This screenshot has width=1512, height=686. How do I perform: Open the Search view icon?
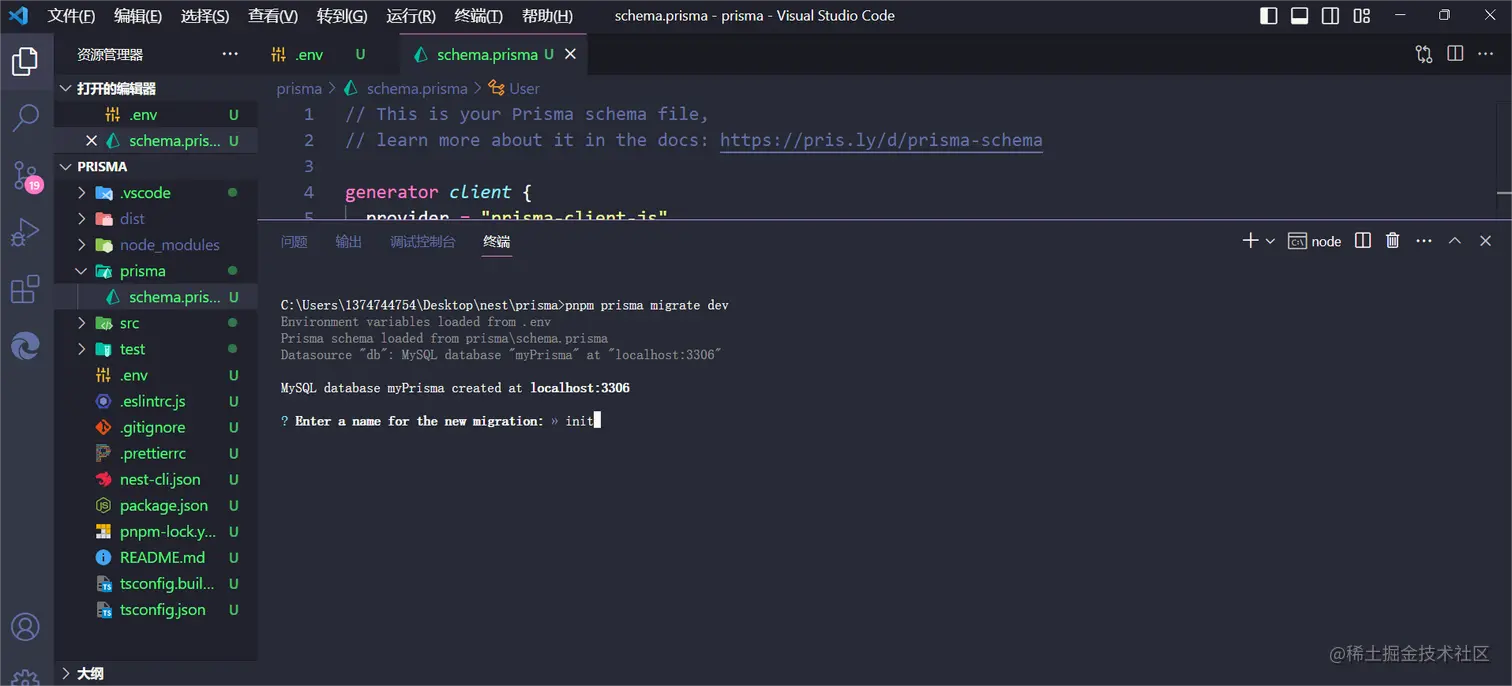[25, 117]
